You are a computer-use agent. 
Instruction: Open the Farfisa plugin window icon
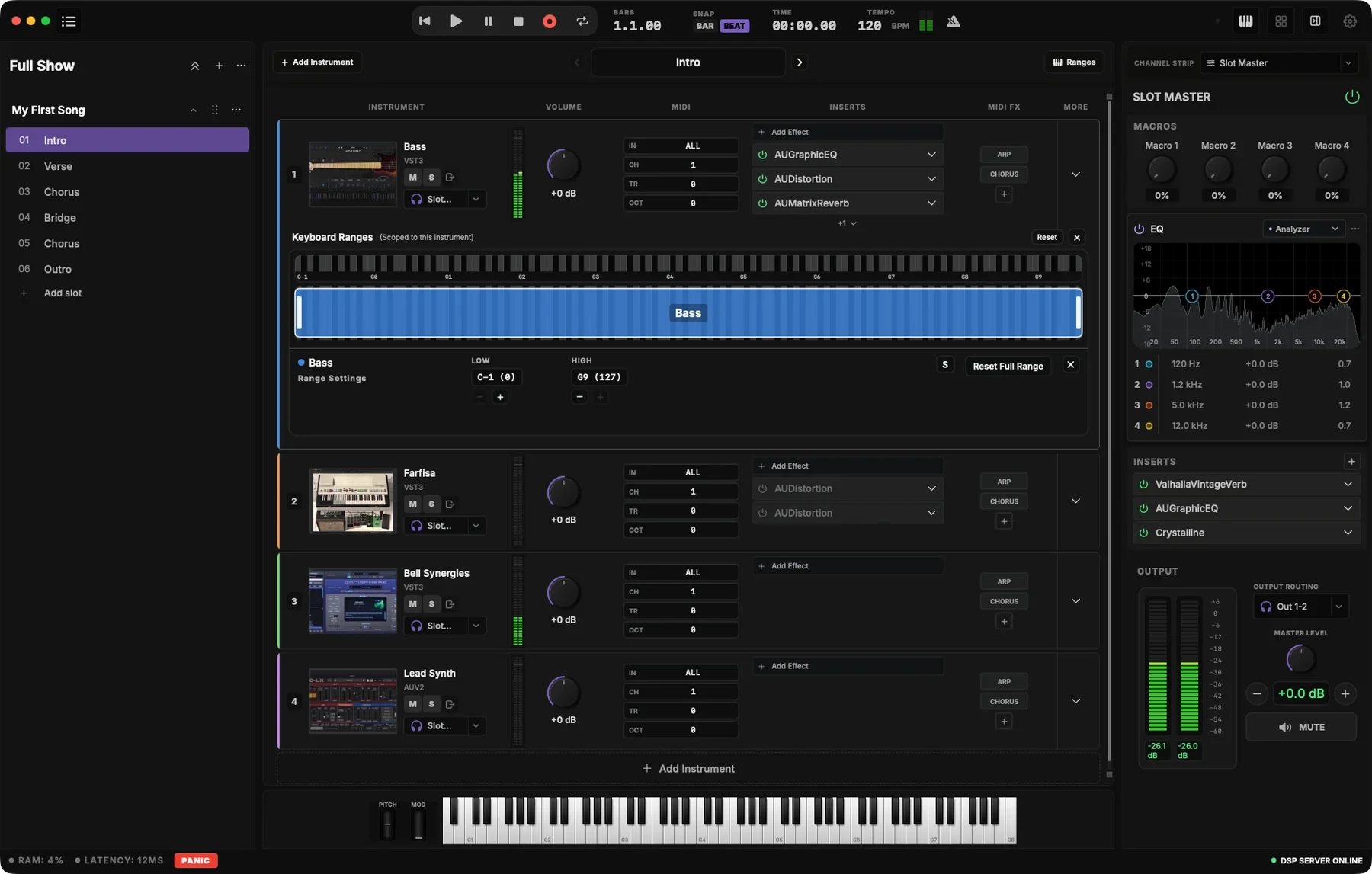pos(450,504)
